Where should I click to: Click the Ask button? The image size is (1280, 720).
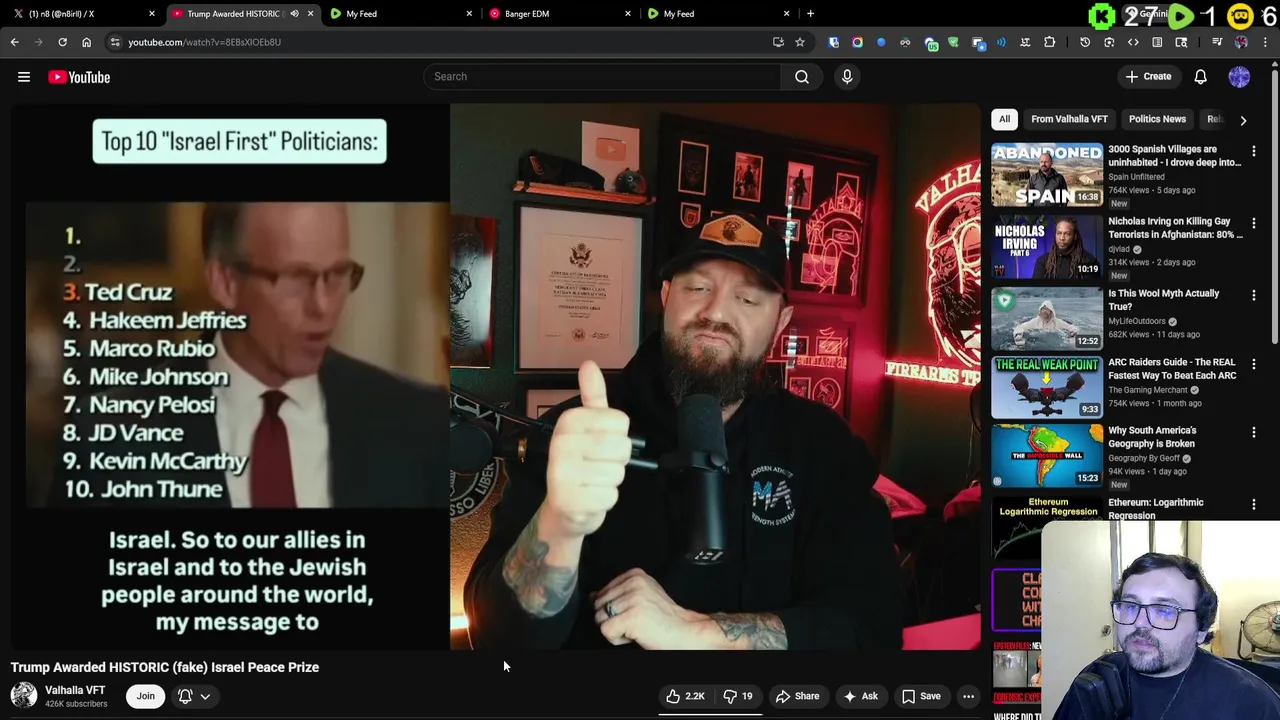click(860, 696)
